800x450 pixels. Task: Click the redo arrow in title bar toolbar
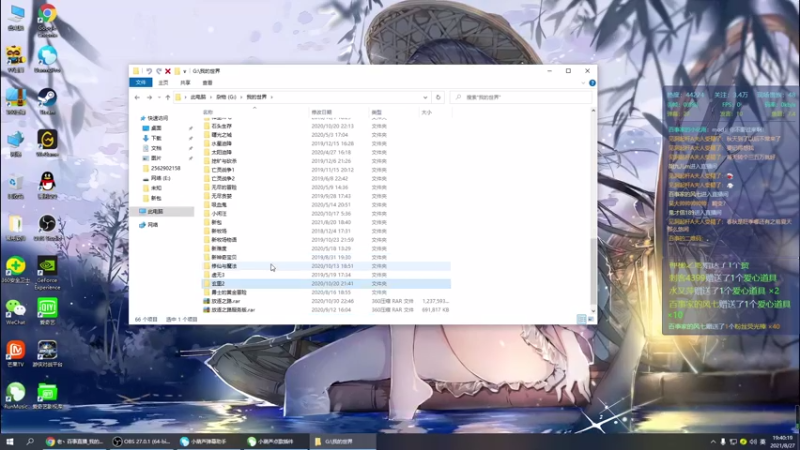(x=159, y=71)
